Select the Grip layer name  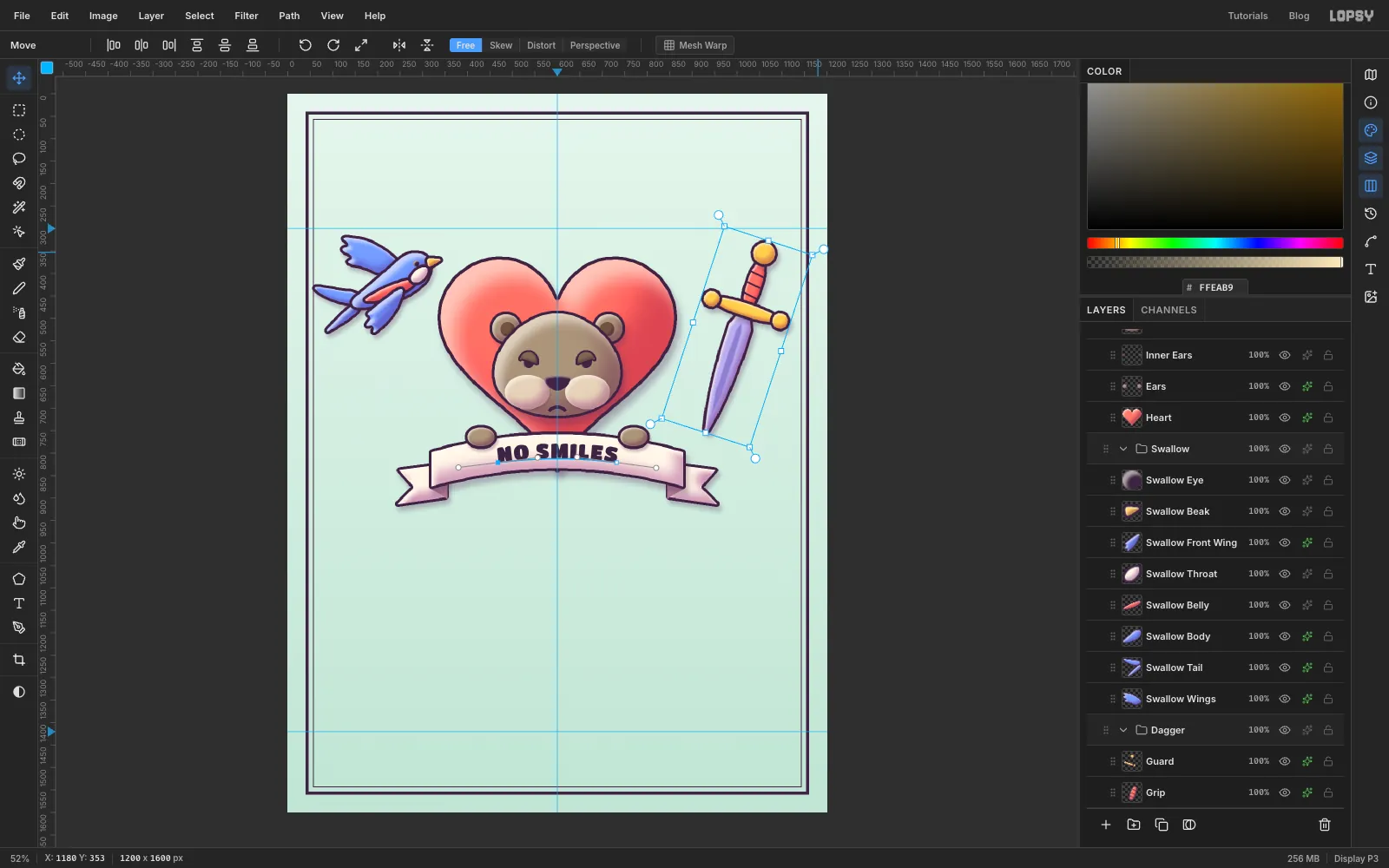pyautogui.click(x=1155, y=792)
